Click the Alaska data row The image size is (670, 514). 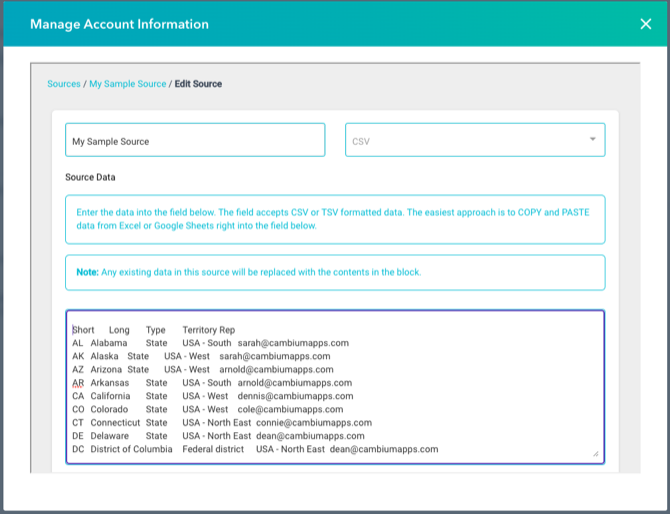click(x=201, y=356)
